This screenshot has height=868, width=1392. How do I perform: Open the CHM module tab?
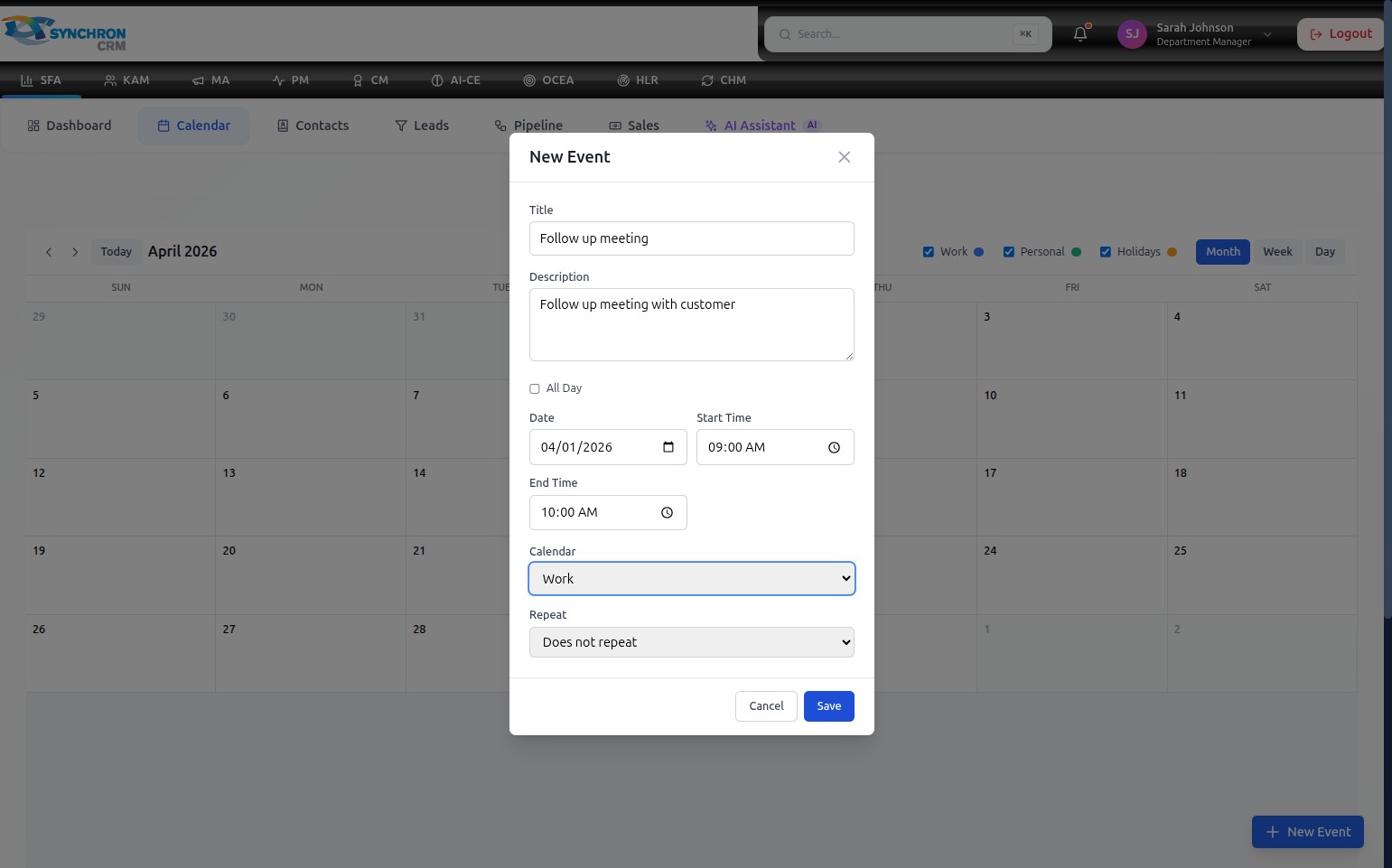724,80
